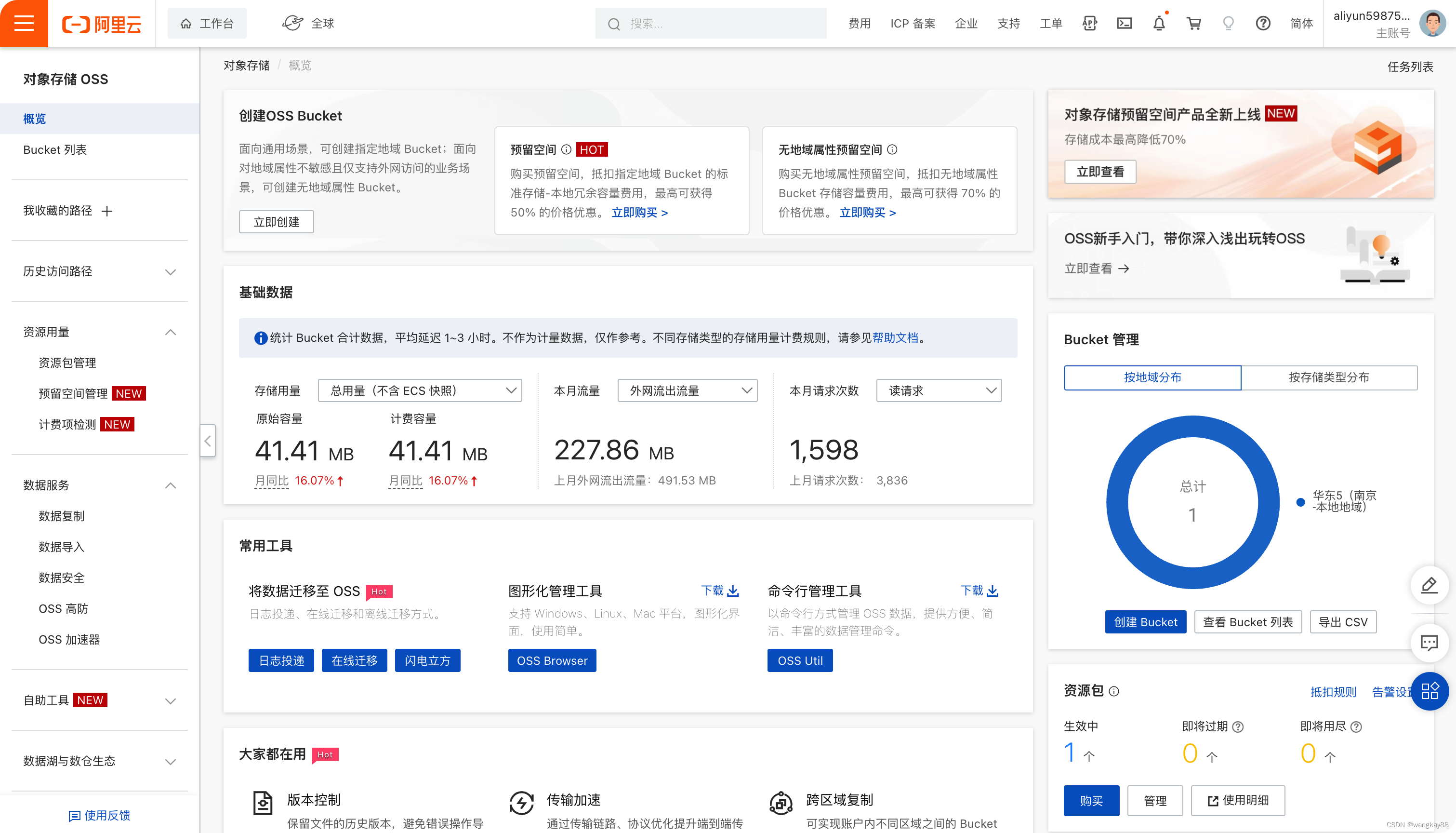Click 使用反馈 at sidebar bottom
The height and width of the screenshot is (833, 1456).
[99, 815]
